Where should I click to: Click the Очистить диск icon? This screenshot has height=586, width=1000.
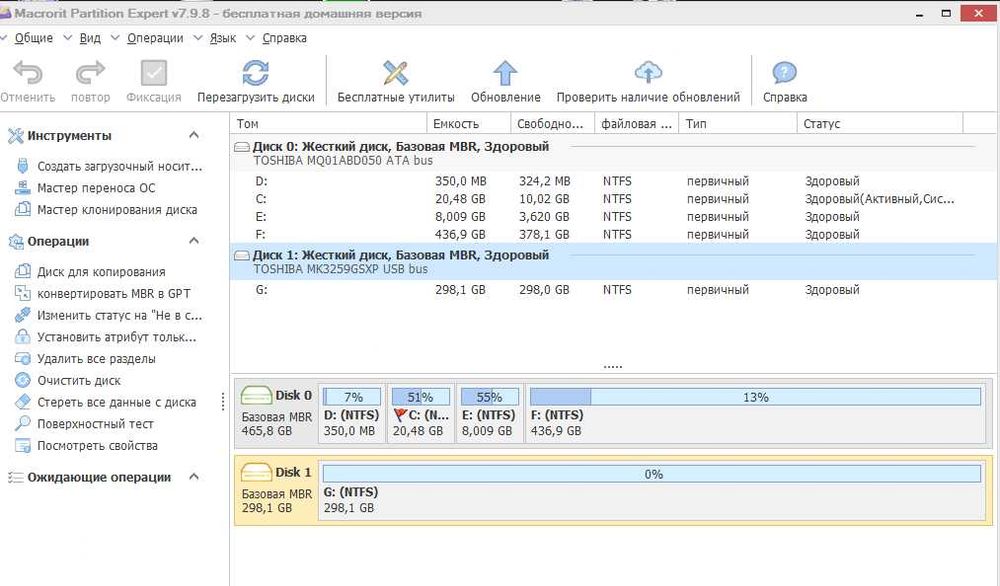[x=22, y=380]
